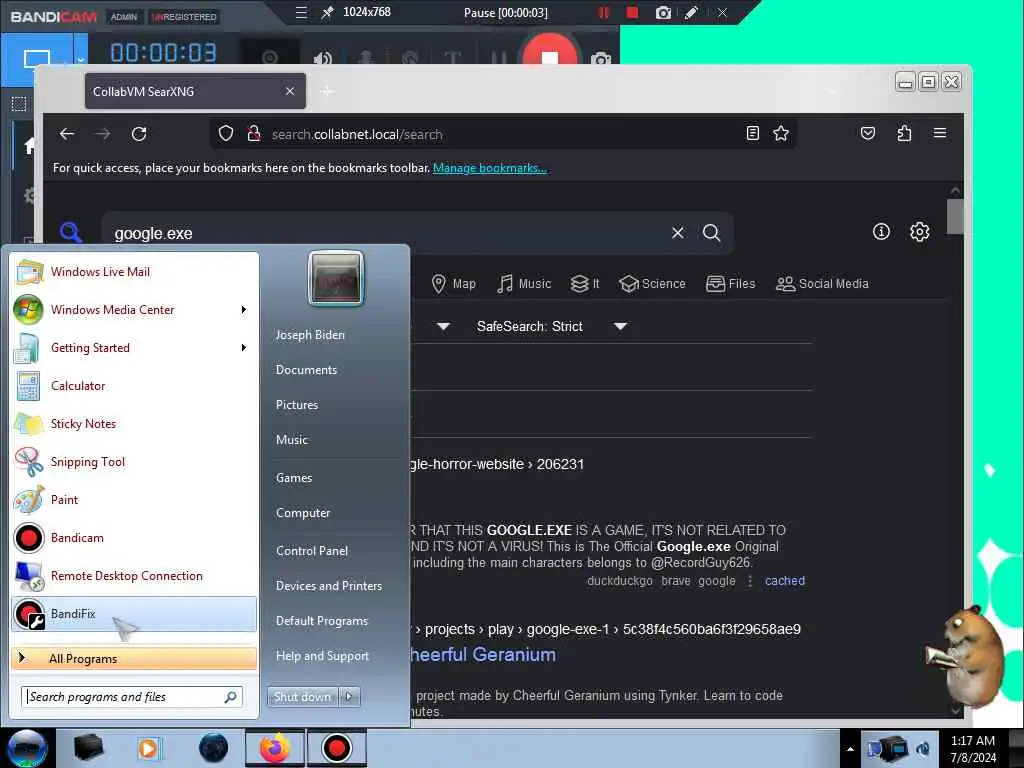The image size is (1024, 768).
Task: Open the Shut down options arrow
Action: (x=349, y=697)
